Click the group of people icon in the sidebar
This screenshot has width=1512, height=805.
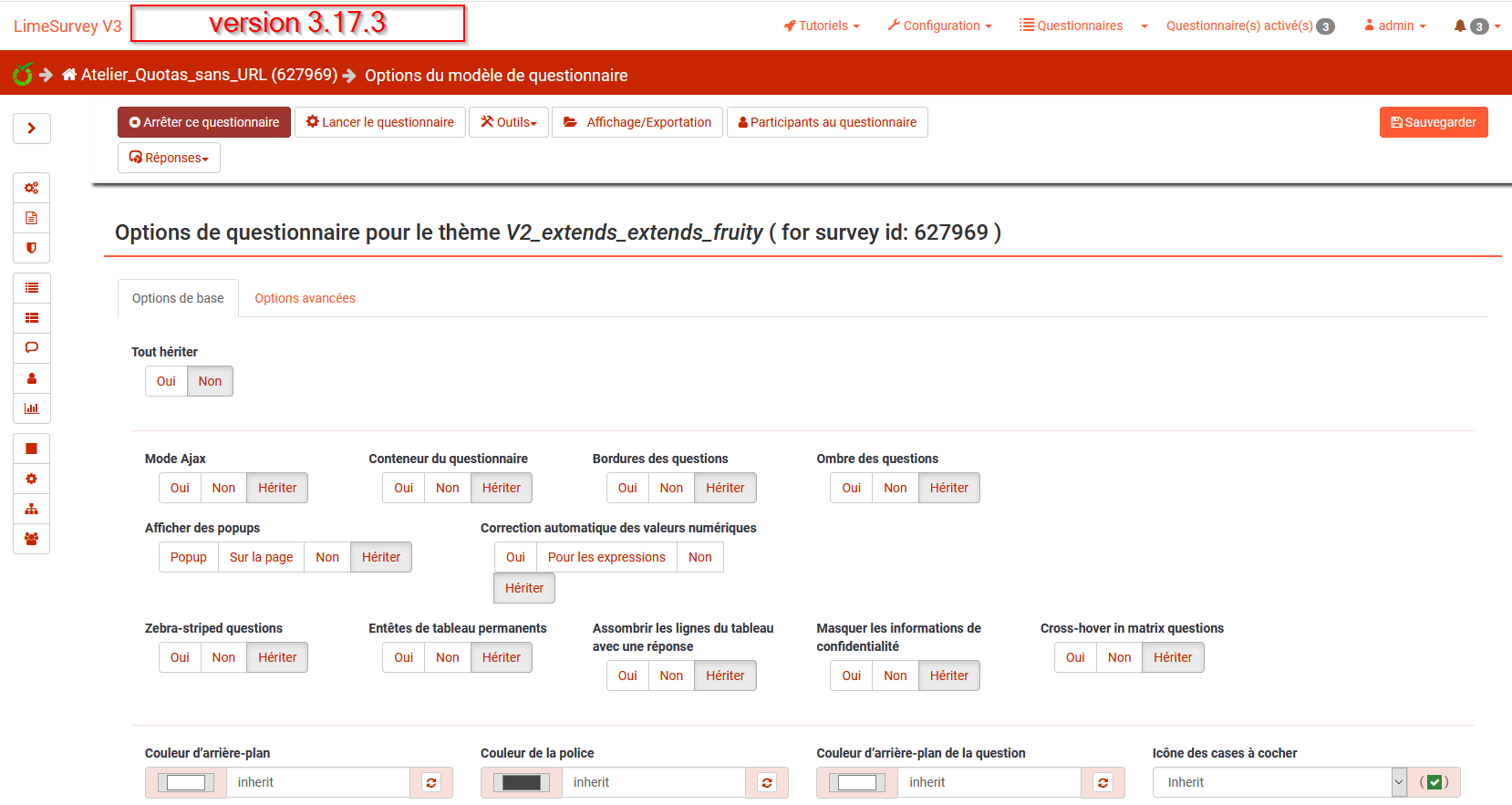point(32,539)
